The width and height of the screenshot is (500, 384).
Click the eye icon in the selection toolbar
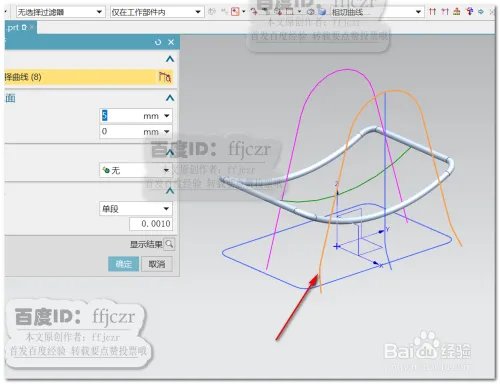point(311,12)
